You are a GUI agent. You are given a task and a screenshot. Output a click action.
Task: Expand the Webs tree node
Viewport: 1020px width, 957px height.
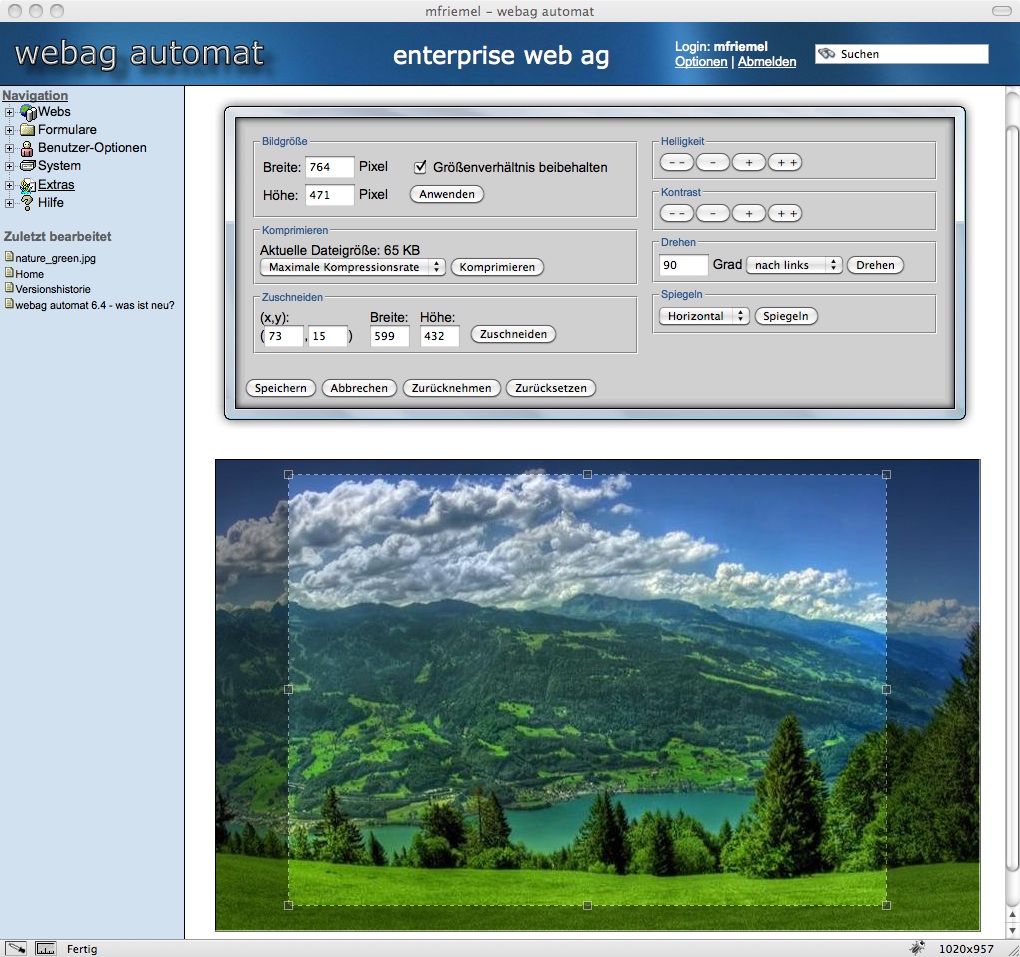[10, 113]
